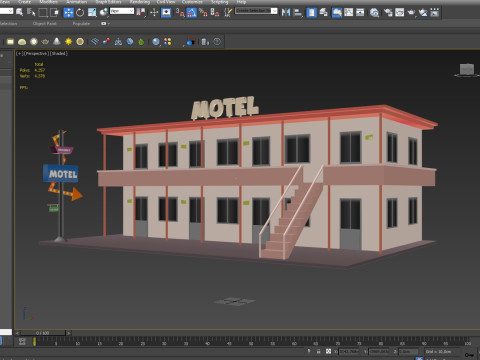The image size is (480, 360).
Task: Open the Animation menu
Action: [x=77, y=2]
